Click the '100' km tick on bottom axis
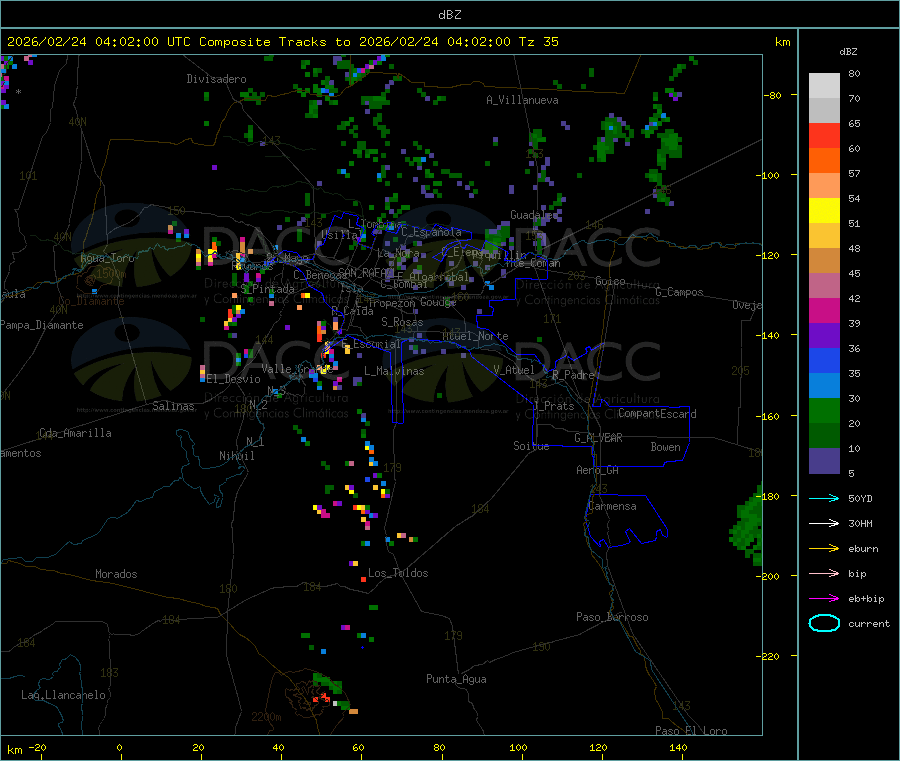The height and width of the screenshot is (761, 900). 518,748
